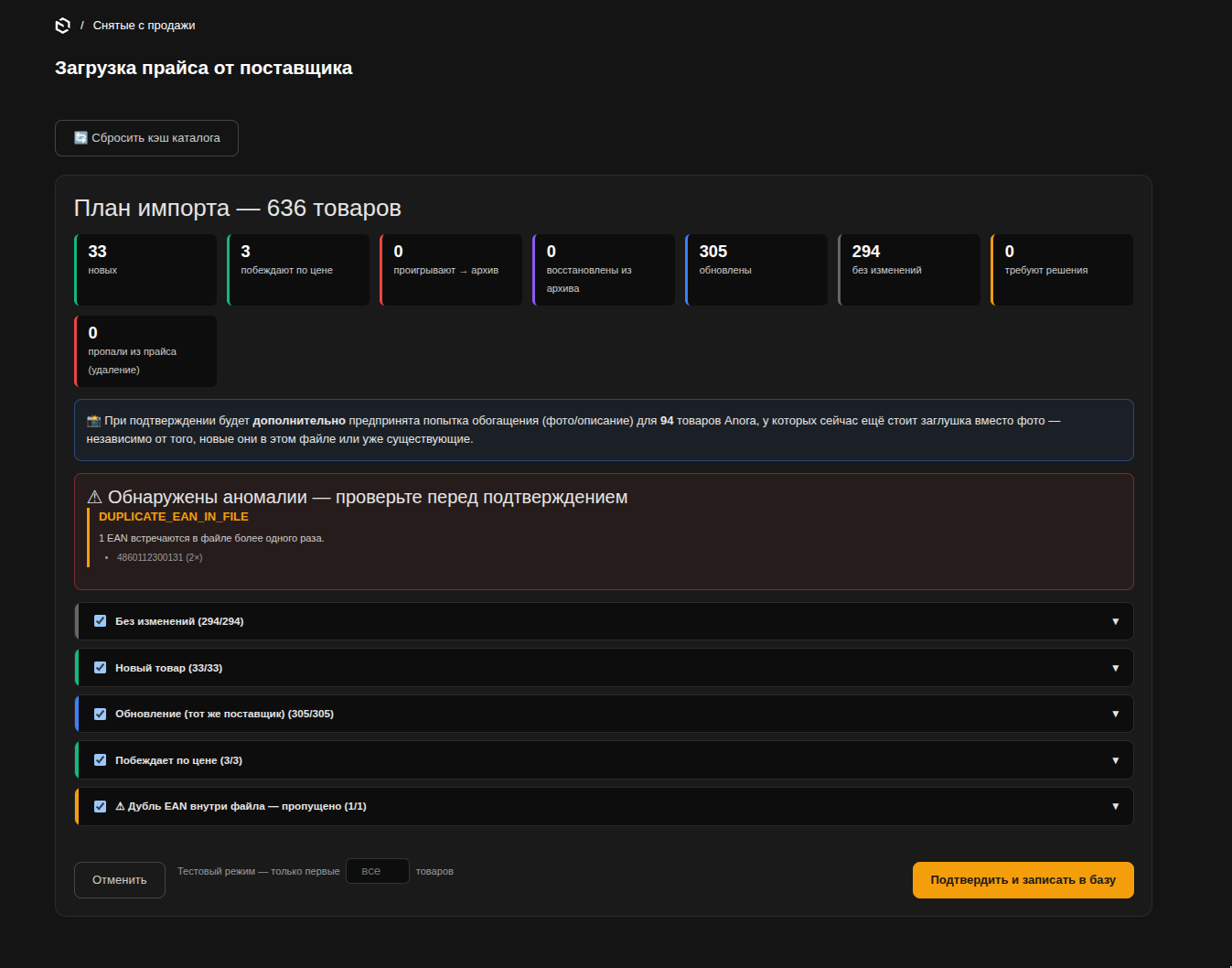This screenshot has width=1232, height=968.
Task: Click 'Тестовый режим — только первые' label
Action: 259,871
